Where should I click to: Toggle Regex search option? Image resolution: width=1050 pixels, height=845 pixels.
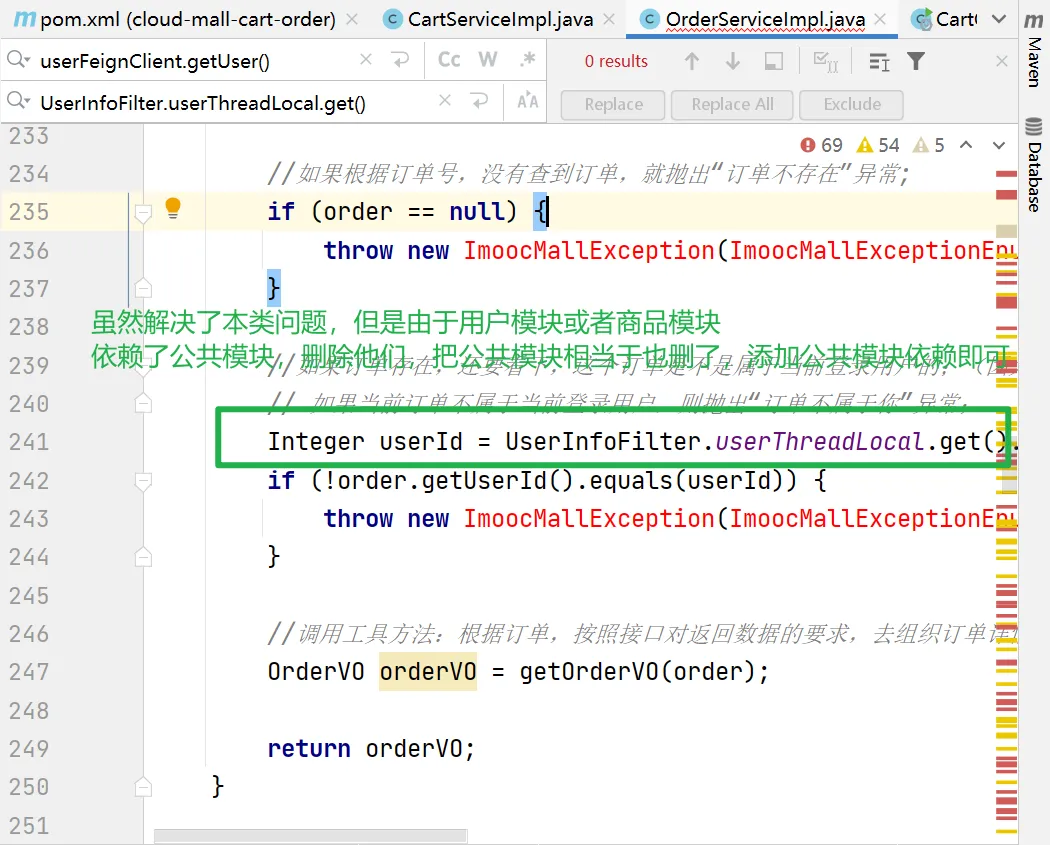[528, 60]
